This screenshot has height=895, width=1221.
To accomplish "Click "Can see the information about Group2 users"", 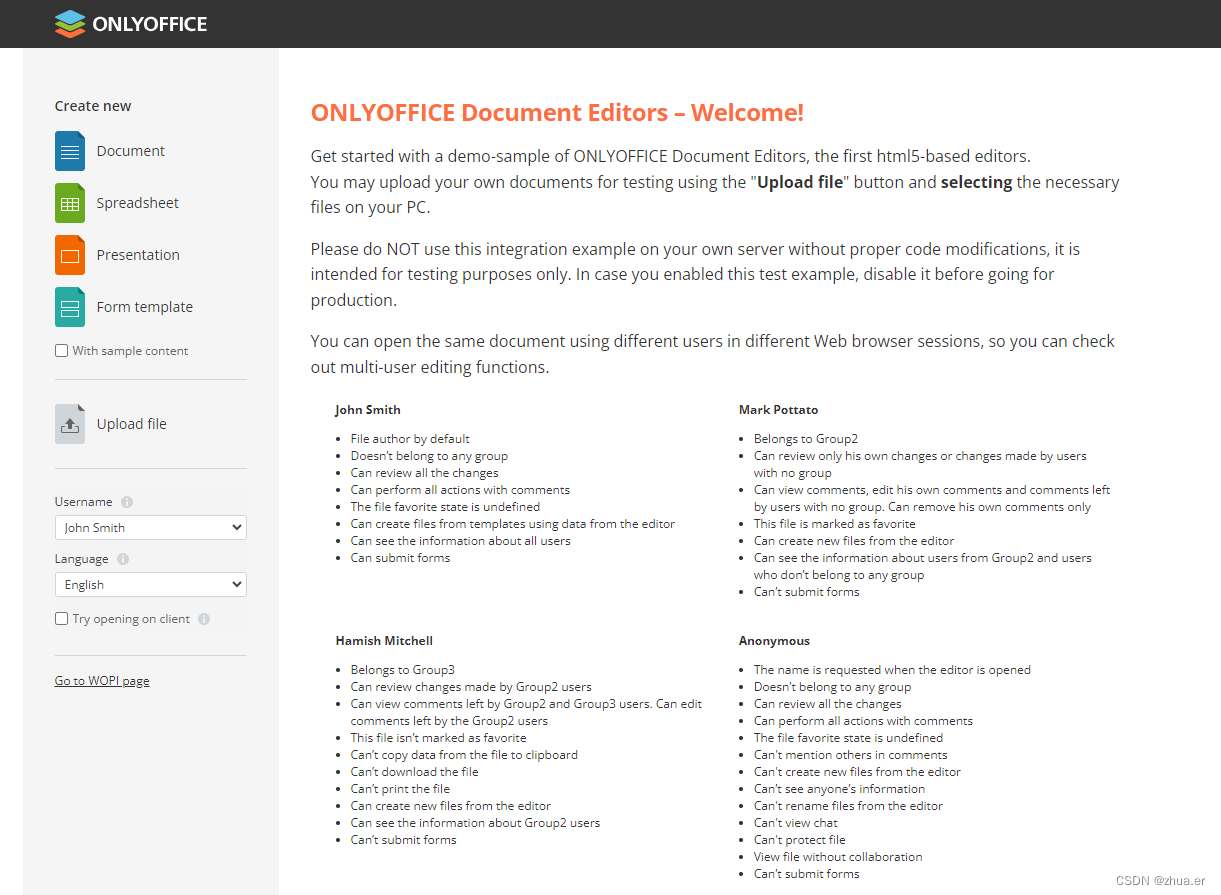I will click(475, 823).
